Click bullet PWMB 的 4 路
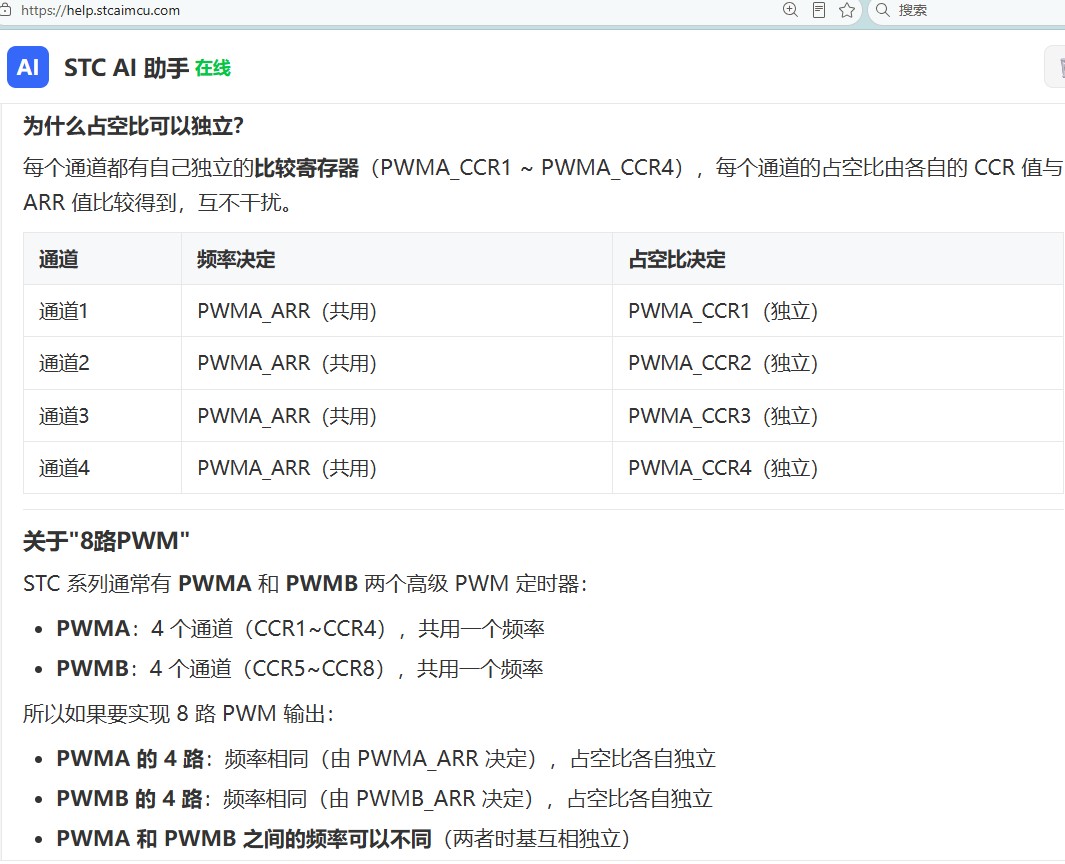This screenshot has height=864, width=1065. click(x=384, y=799)
